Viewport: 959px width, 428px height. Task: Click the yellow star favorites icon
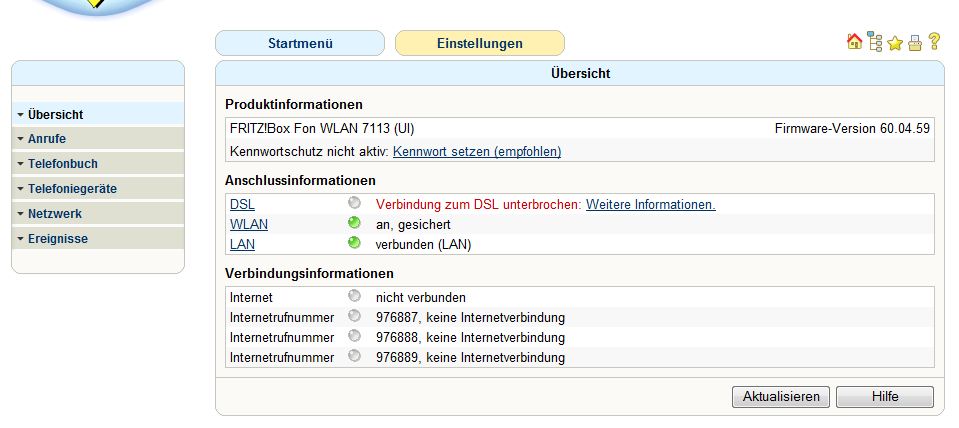click(895, 43)
